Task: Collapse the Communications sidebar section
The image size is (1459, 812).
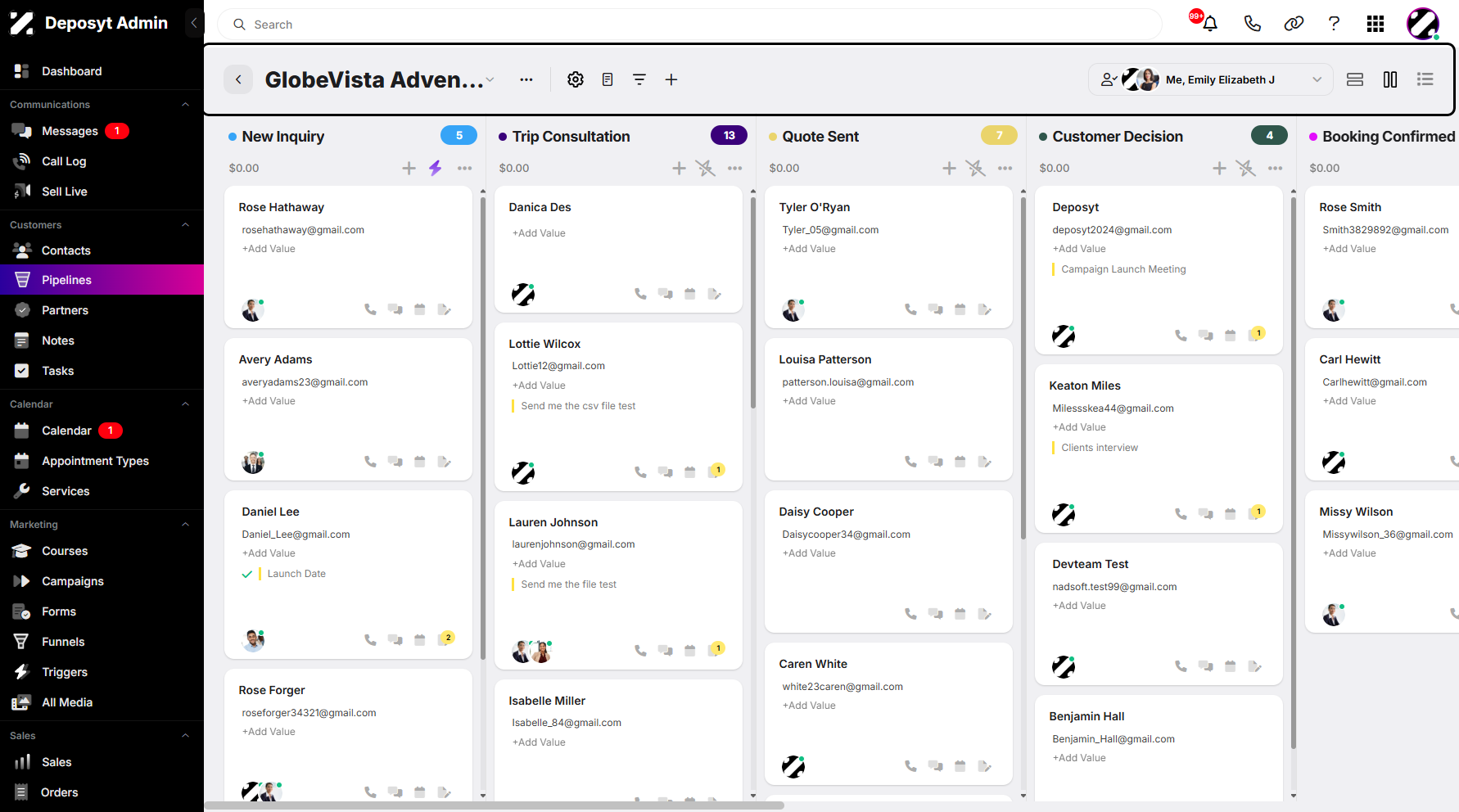Action: coord(185,105)
